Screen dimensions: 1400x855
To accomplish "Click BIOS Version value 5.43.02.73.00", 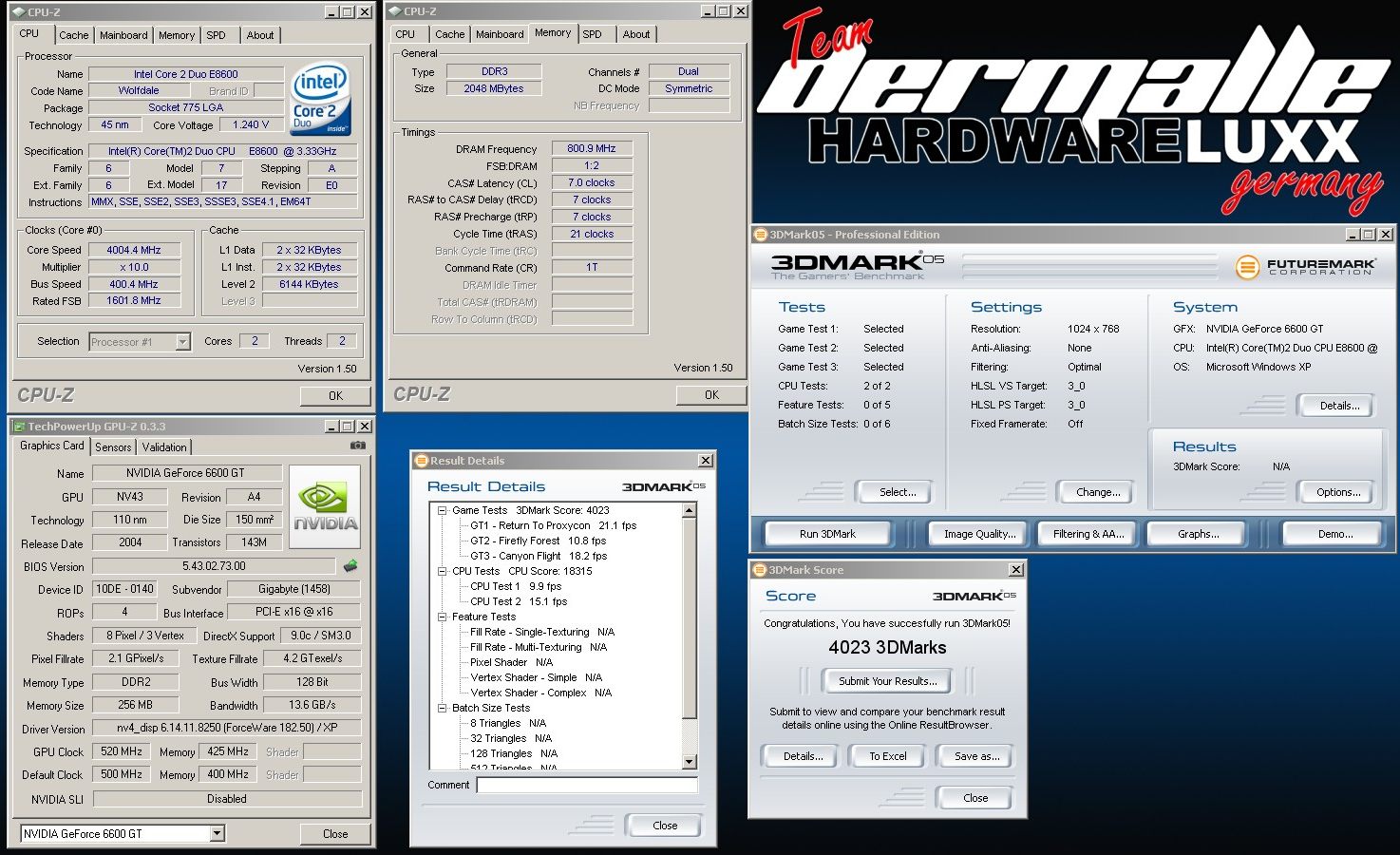I will 214,565.
